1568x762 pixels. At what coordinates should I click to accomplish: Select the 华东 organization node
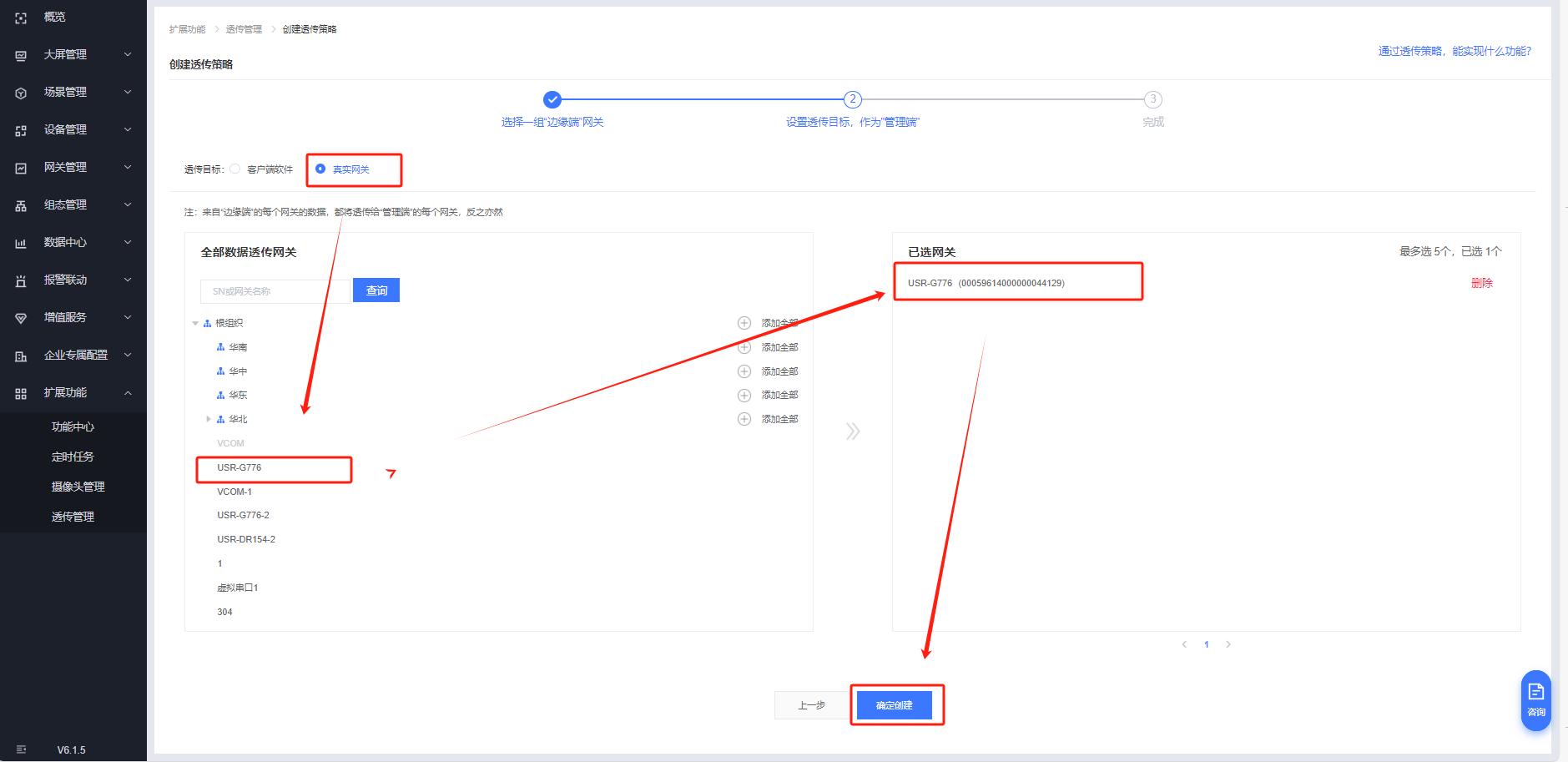coord(238,395)
